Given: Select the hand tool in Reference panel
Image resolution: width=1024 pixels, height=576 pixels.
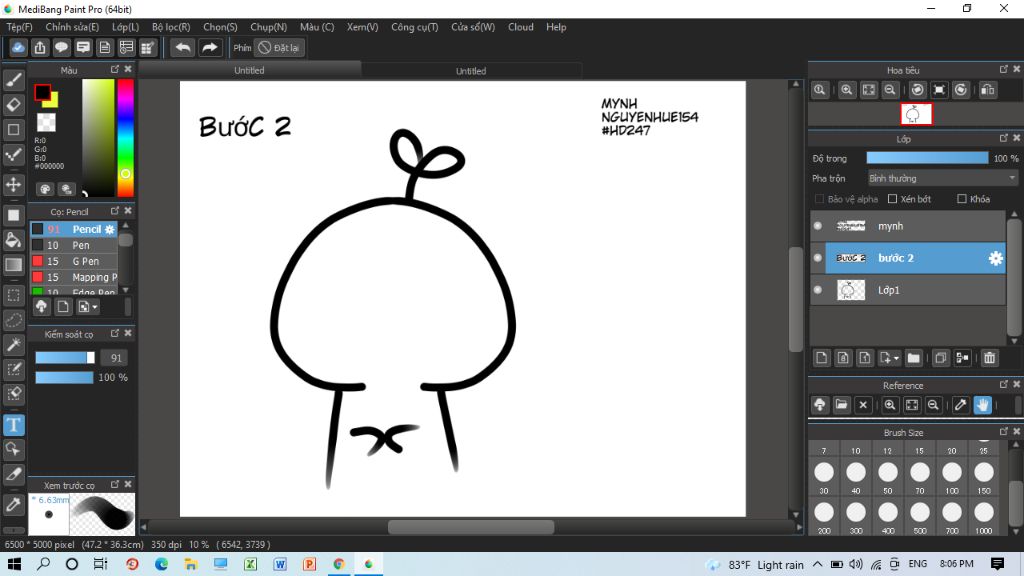Looking at the screenshot, I should [982, 405].
